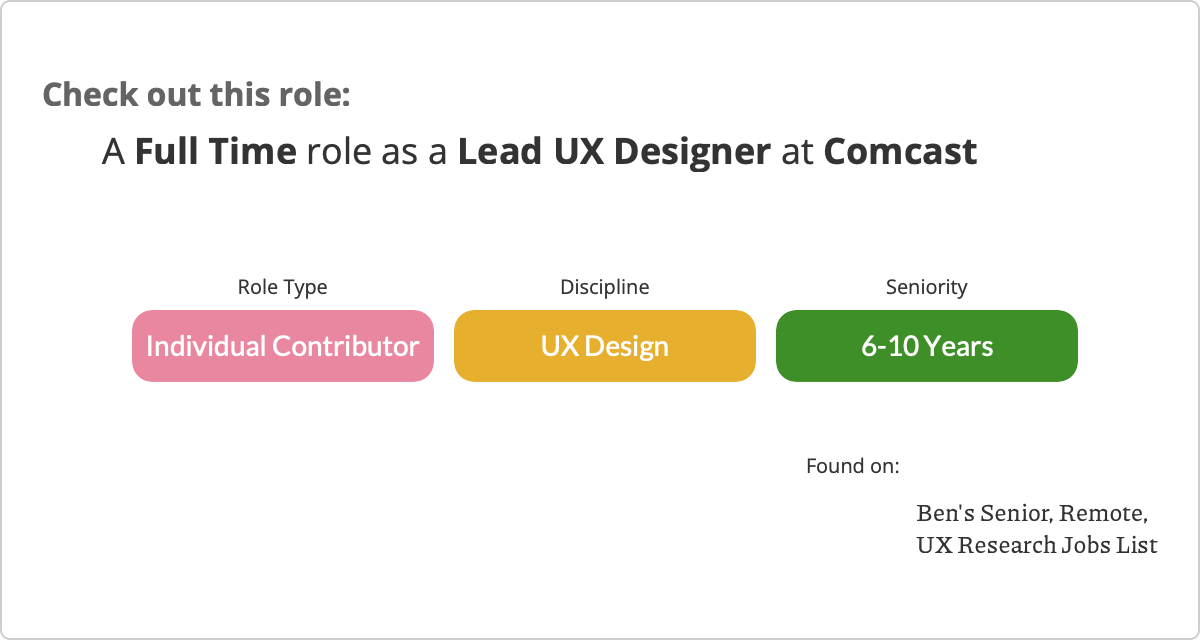Screen dimensions: 1200x640
Task: Click the "Discipline" label
Action: click(x=604, y=287)
